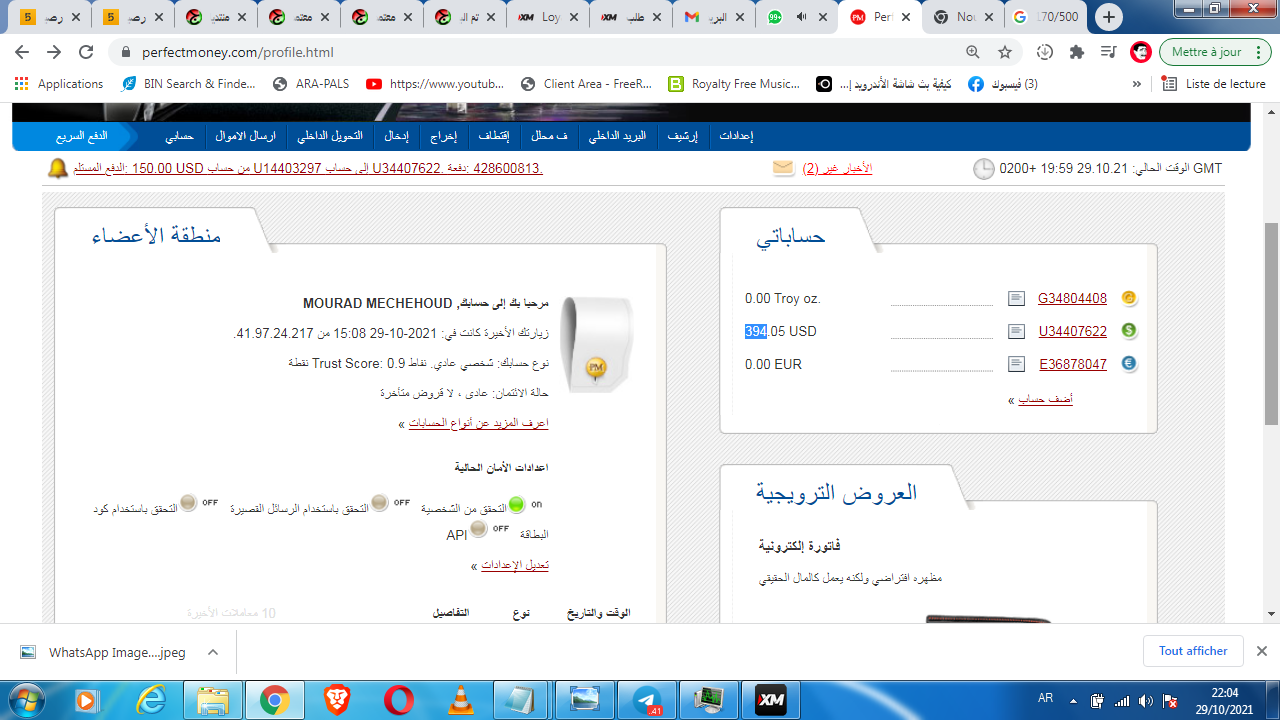
Task: Open the Applications bookmarks shortcut
Action: [59, 84]
